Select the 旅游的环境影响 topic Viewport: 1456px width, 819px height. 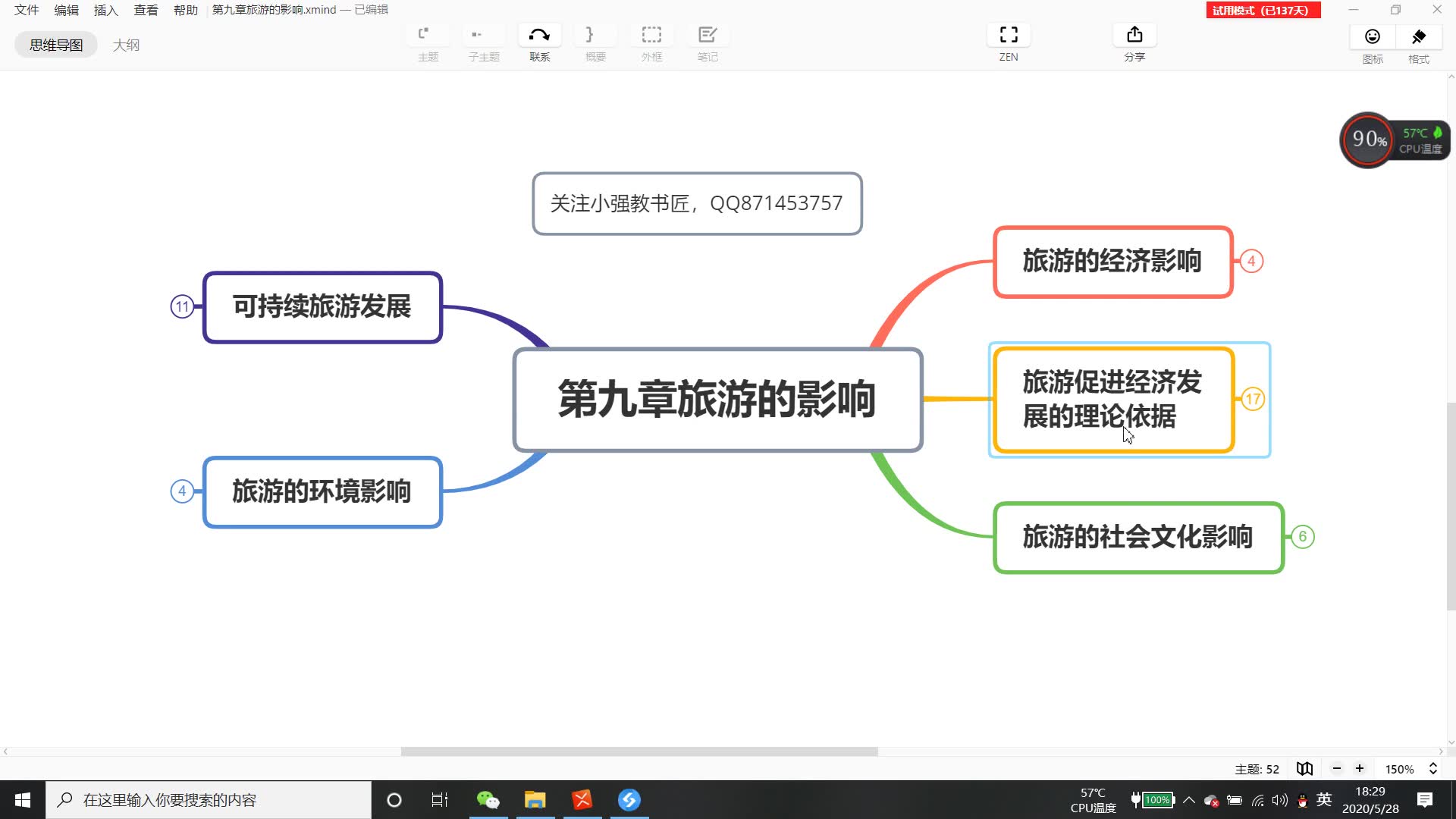click(x=322, y=491)
